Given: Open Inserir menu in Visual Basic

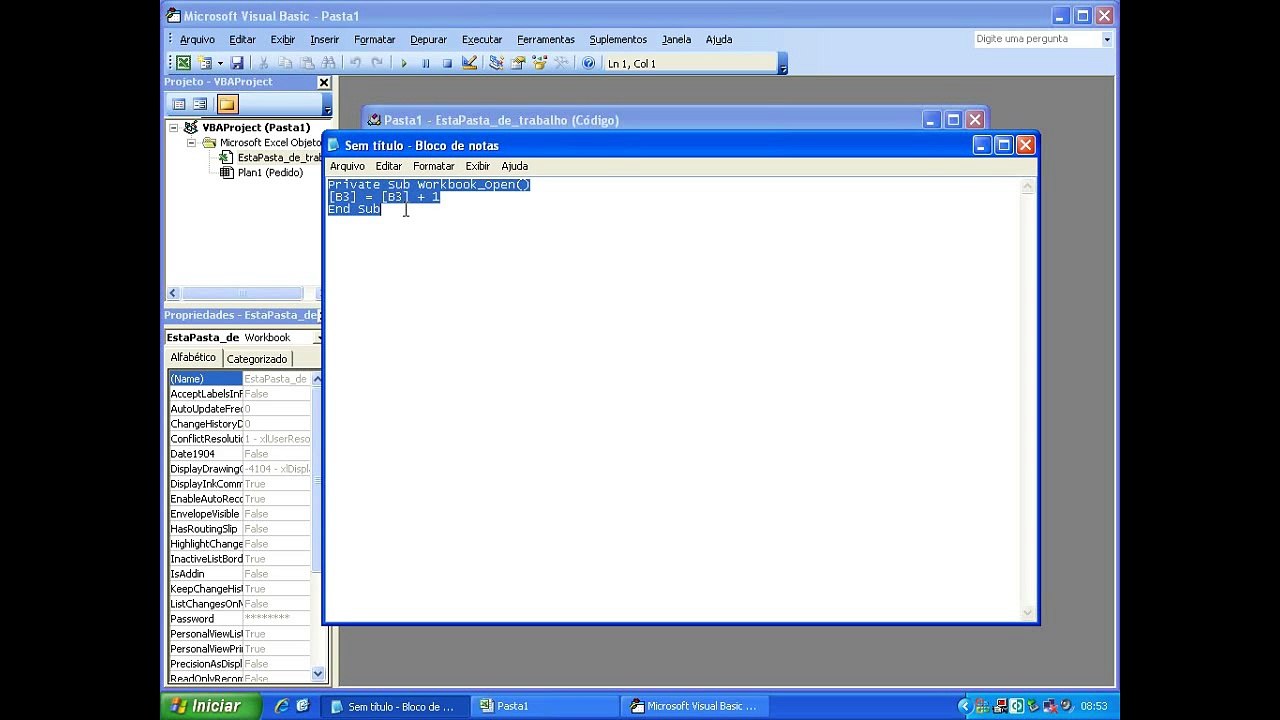Looking at the screenshot, I should tap(324, 39).
